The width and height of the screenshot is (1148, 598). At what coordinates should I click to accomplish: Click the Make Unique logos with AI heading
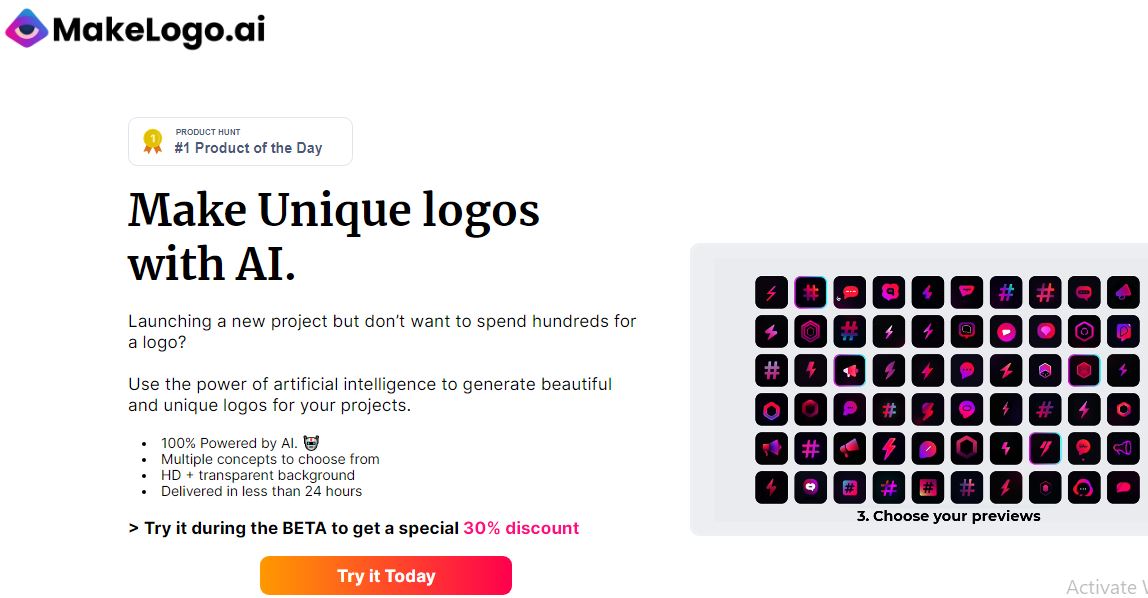(x=334, y=237)
